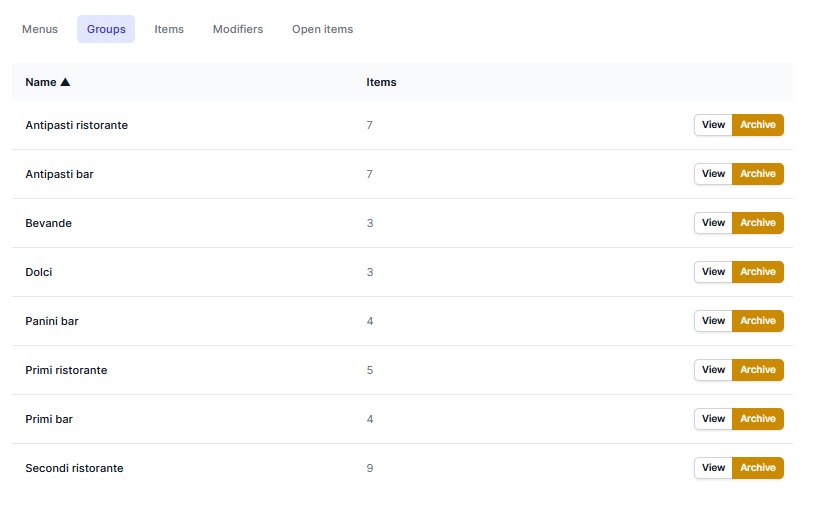The height and width of the screenshot is (515, 818).
Task: Open the Menus tab
Action: click(x=40, y=29)
